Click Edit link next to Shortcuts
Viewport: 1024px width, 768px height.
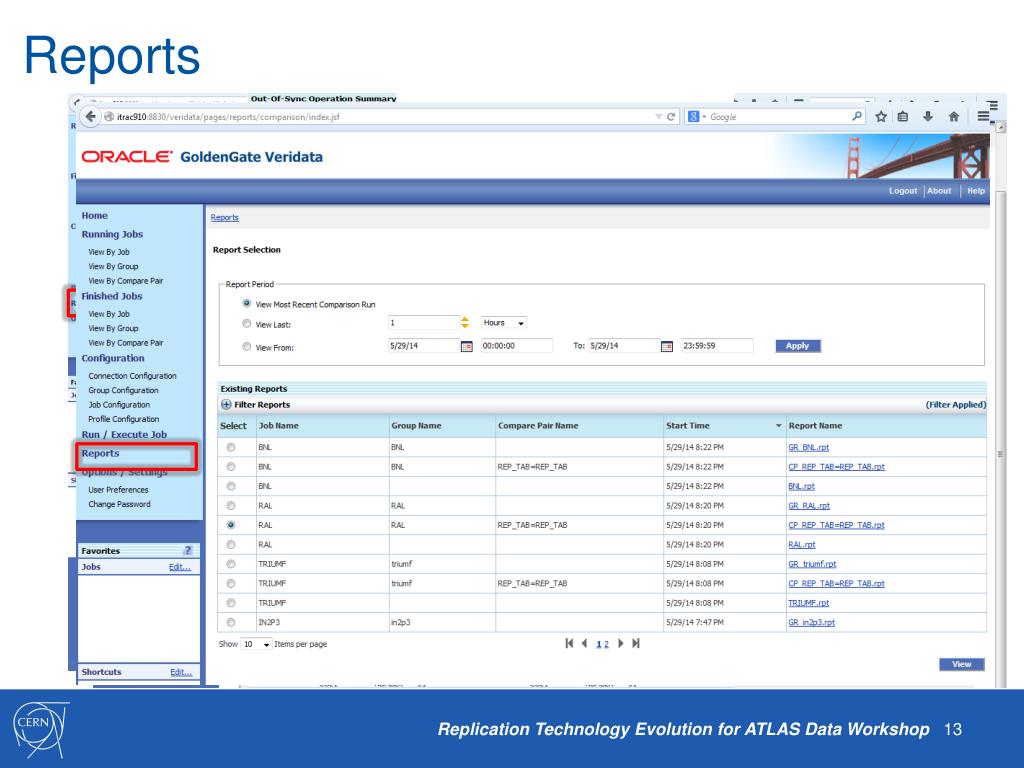pos(181,672)
